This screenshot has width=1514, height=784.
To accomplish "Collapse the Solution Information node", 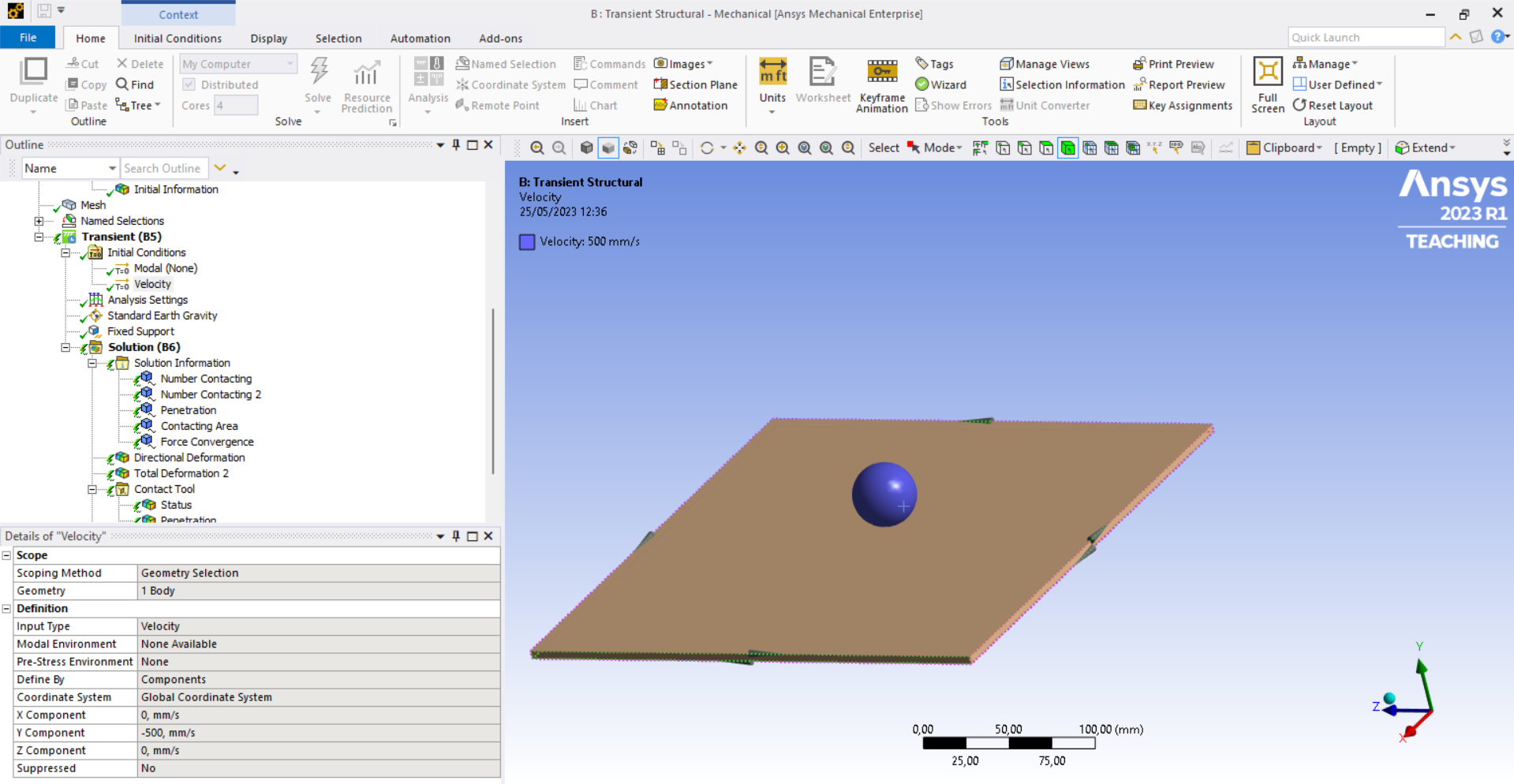I will pyautogui.click(x=92, y=363).
